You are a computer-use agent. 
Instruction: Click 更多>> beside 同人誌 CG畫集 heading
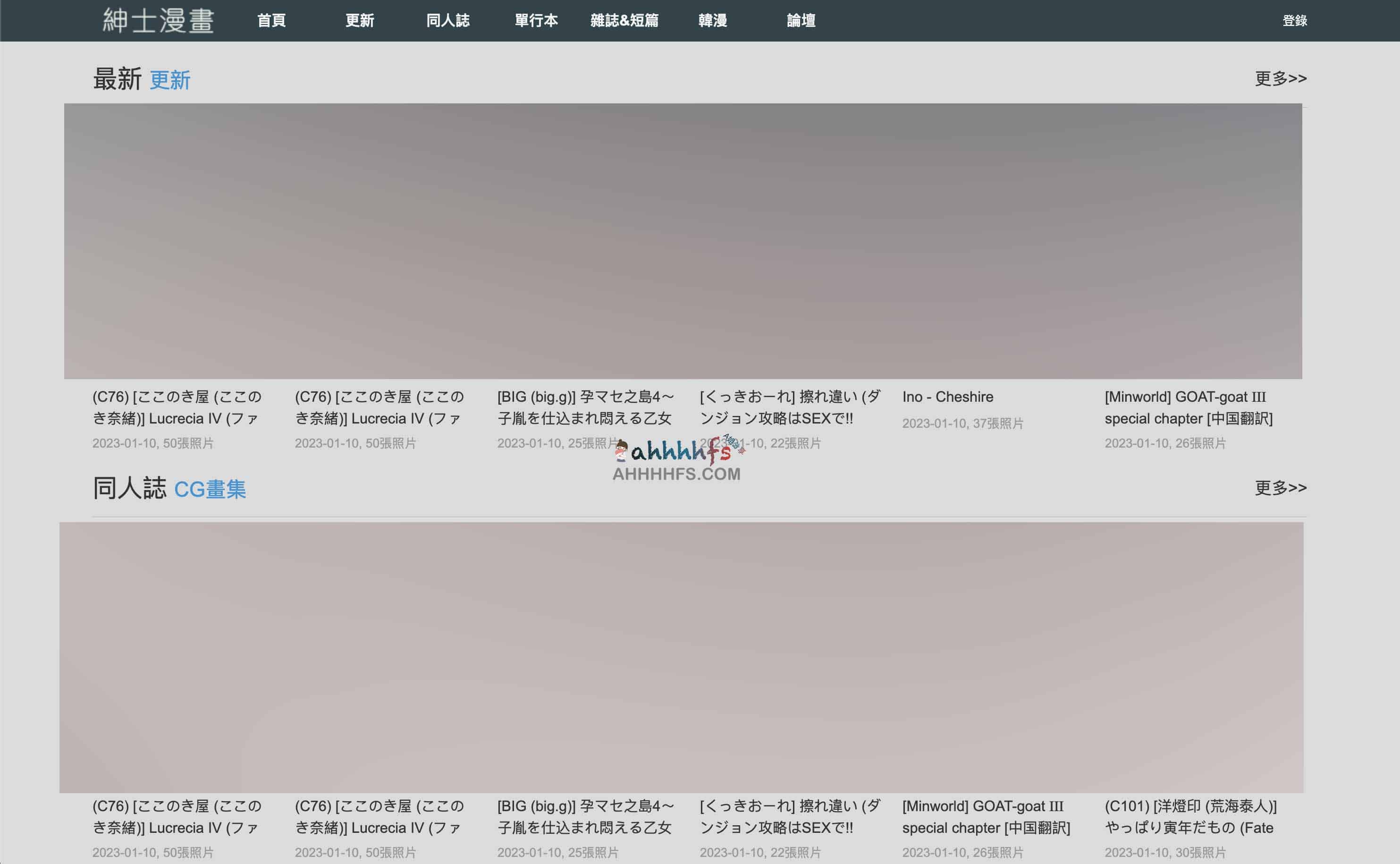click(1280, 487)
